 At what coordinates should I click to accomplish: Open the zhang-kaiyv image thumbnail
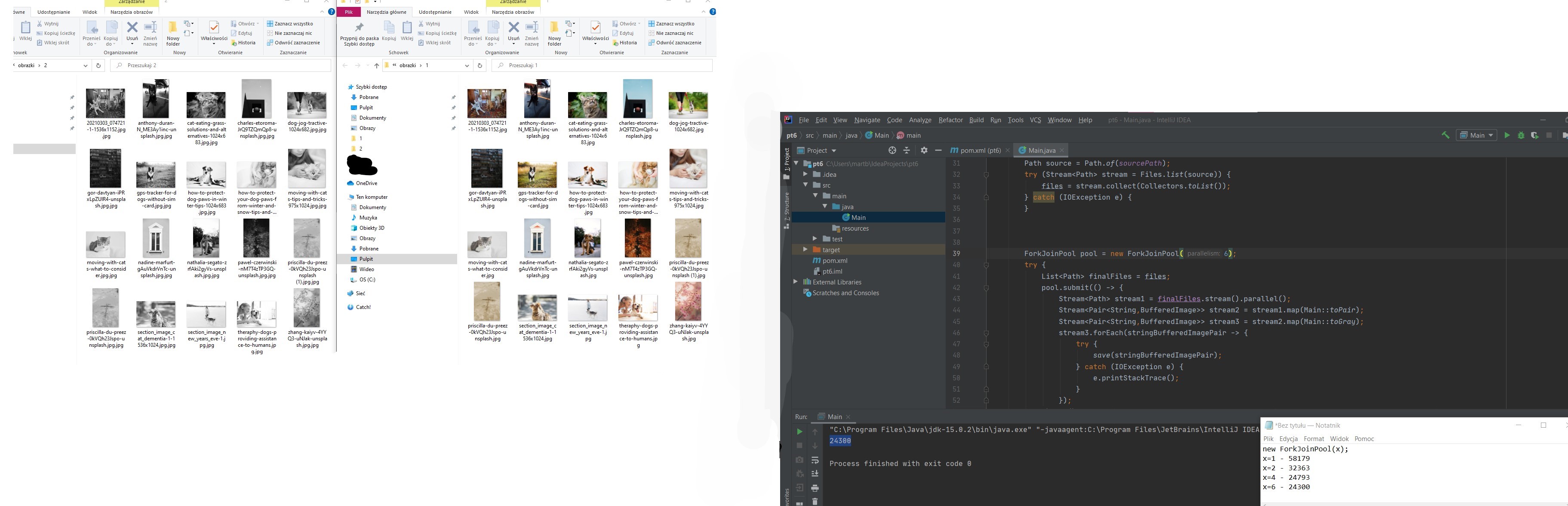[688, 302]
